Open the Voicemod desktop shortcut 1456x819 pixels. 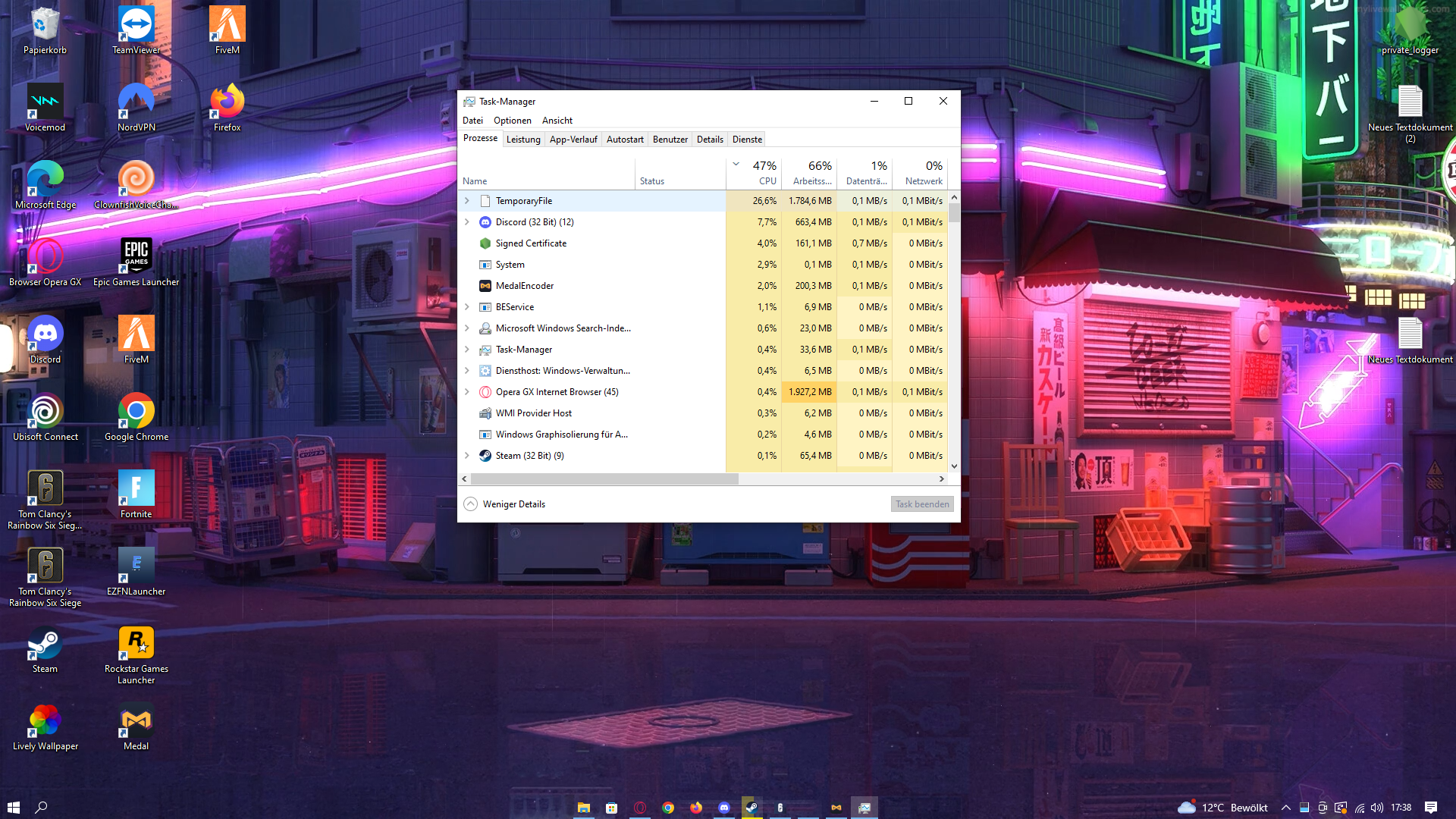[x=45, y=102]
